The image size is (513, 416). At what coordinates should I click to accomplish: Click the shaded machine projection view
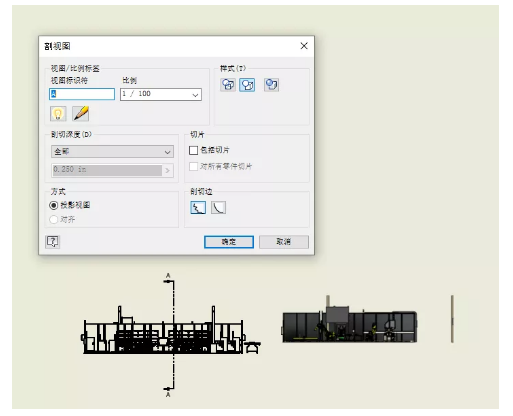349,320
